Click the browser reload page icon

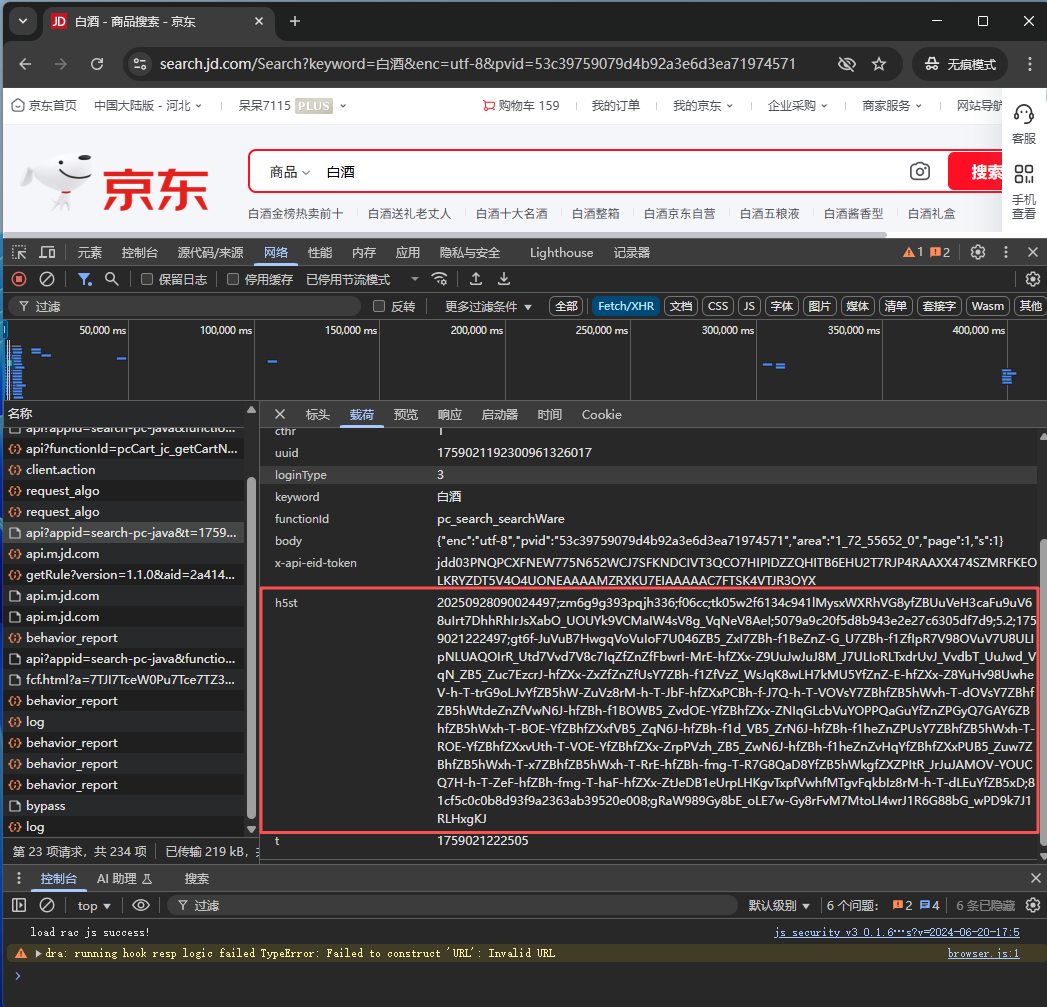click(x=97, y=64)
